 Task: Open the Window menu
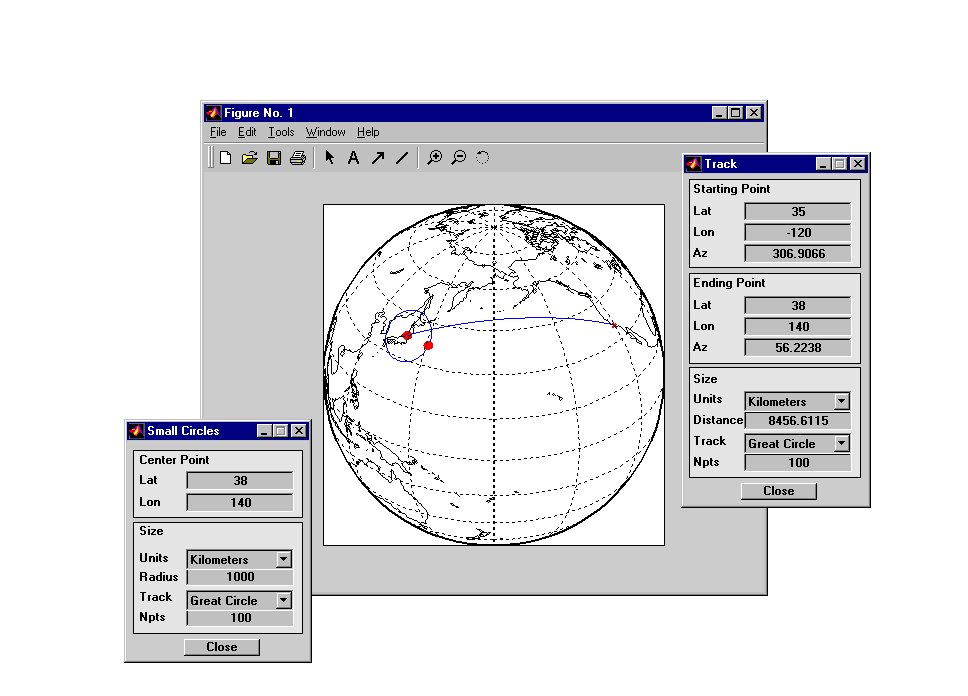tap(325, 132)
